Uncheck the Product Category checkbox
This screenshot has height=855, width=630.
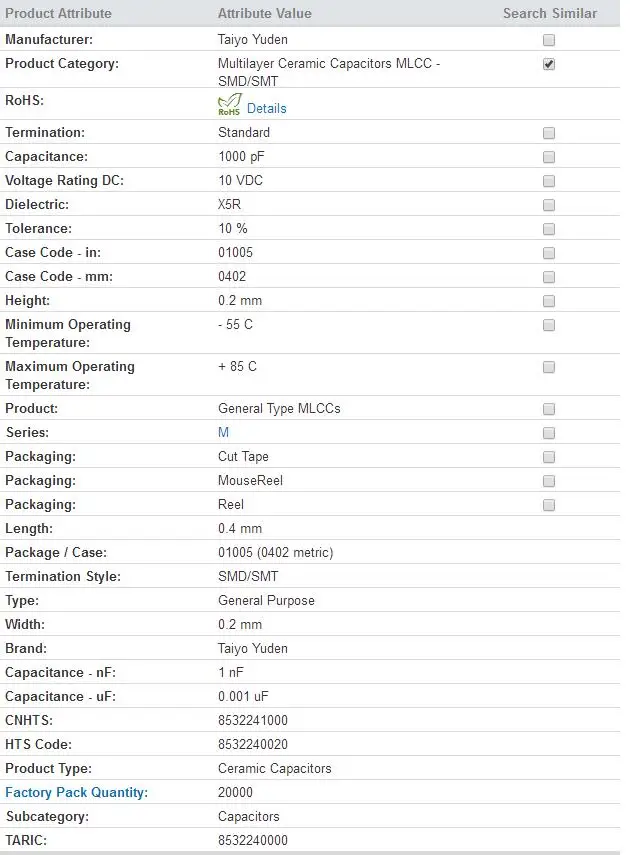[x=549, y=64]
